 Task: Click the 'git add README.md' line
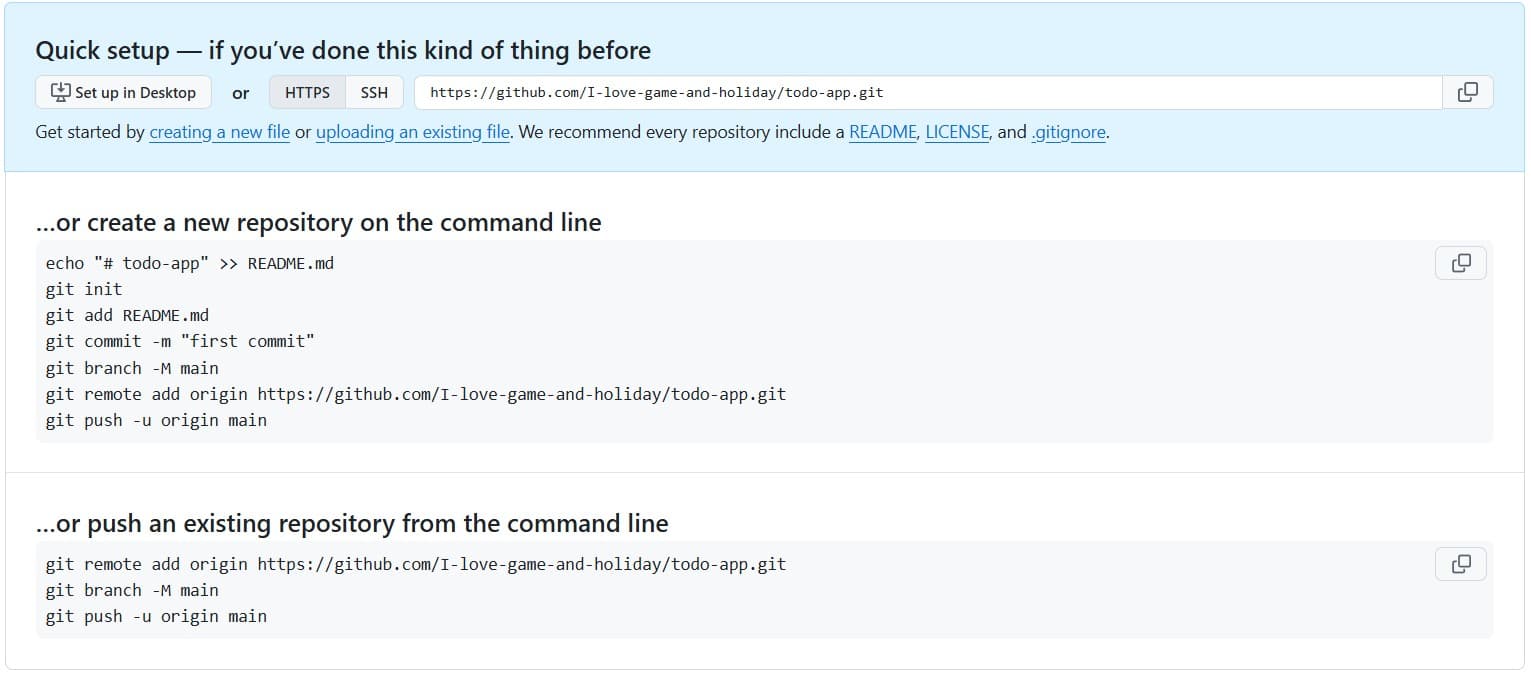pos(127,315)
